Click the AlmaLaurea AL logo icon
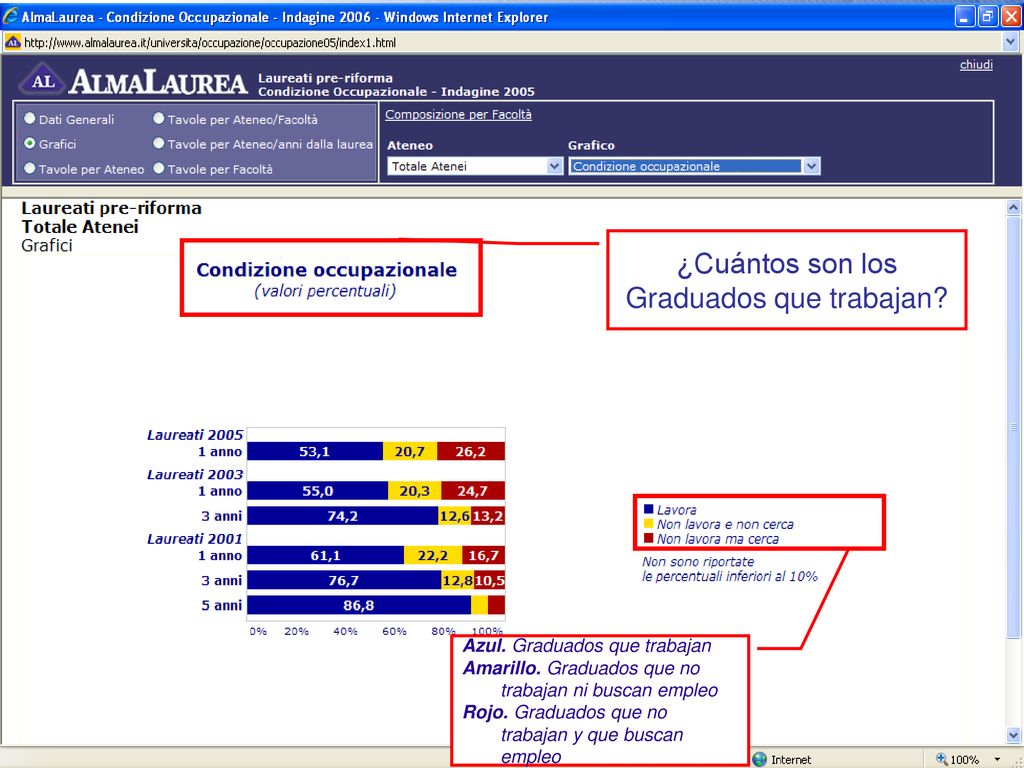This screenshot has width=1024, height=768. coord(42,81)
